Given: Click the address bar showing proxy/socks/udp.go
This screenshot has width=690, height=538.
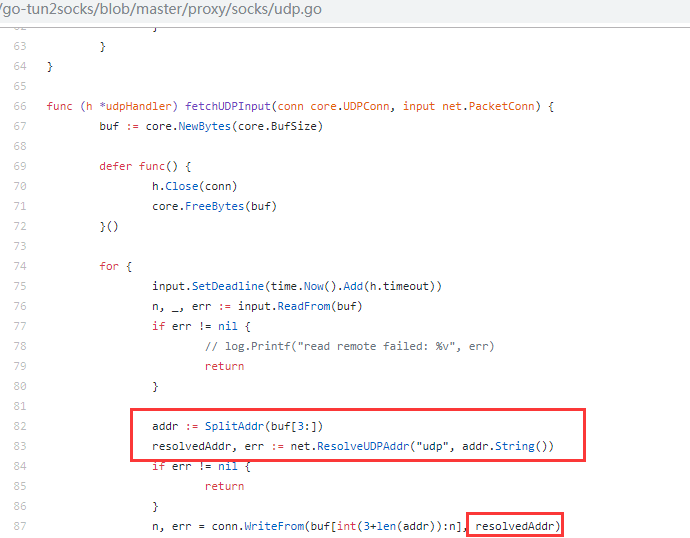Looking at the screenshot, I should [x=345, y=10].
